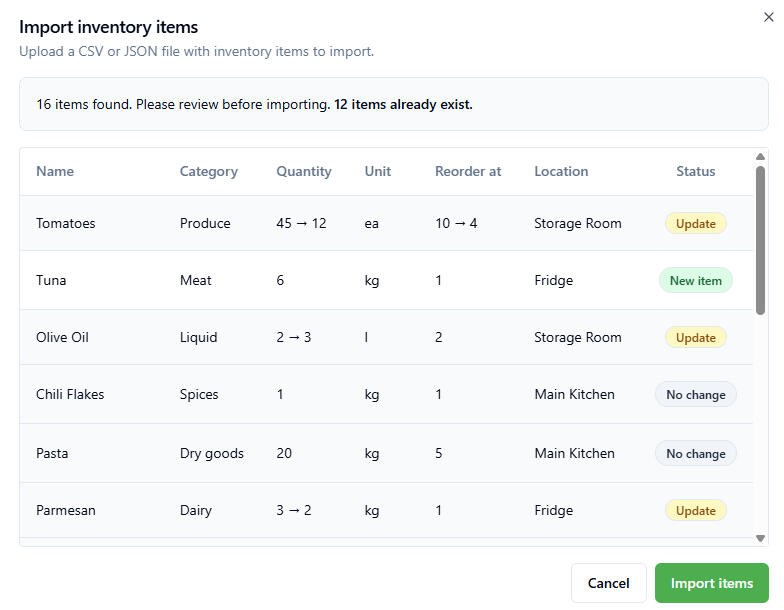Click the Update badge for Parmesan
Viewport: 784px width, 610px height.
(x=695, y=510)
